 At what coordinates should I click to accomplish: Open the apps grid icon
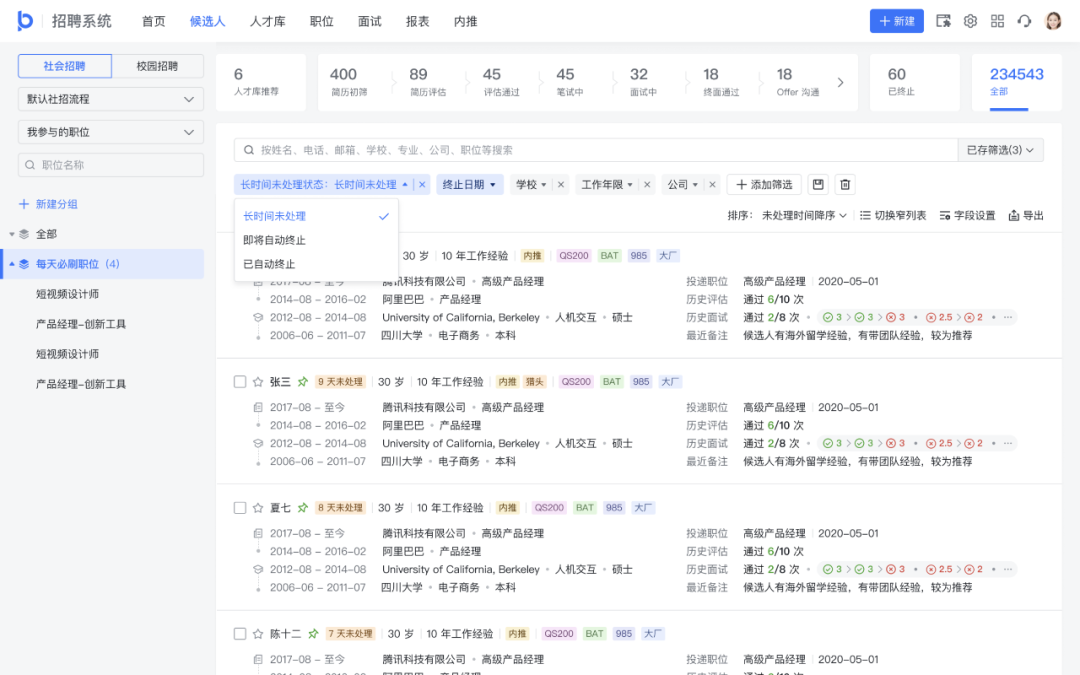pos(997,21)
